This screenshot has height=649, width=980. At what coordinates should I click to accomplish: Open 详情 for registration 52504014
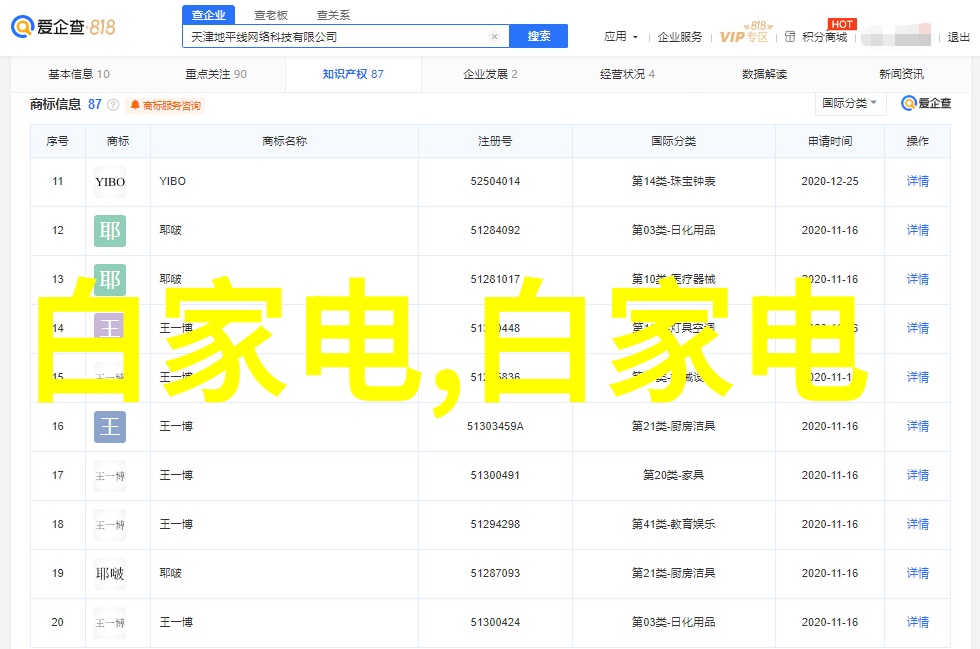click(x=918, y=181)
